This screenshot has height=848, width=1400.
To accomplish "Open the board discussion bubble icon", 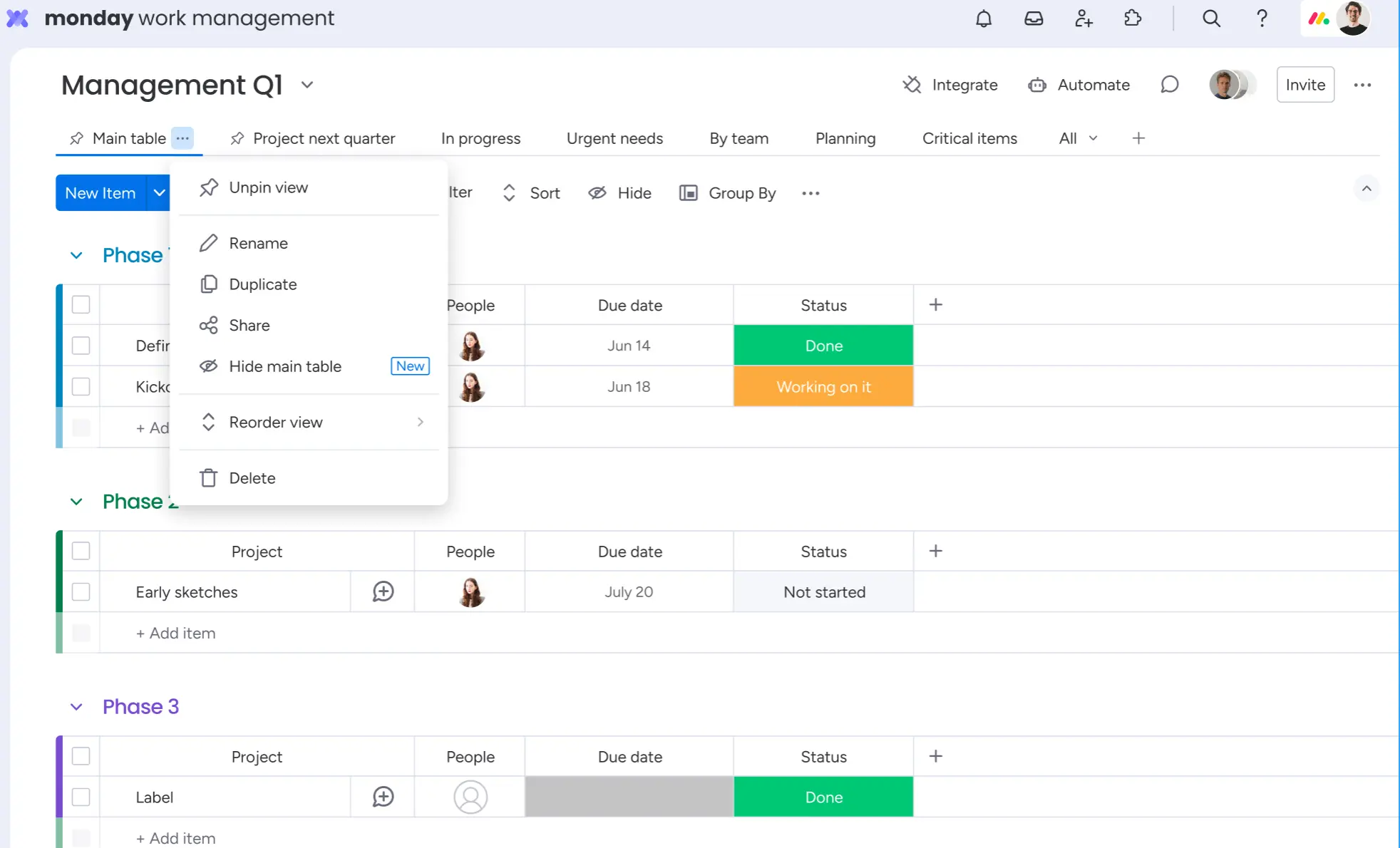I will tap(1169, 85).
